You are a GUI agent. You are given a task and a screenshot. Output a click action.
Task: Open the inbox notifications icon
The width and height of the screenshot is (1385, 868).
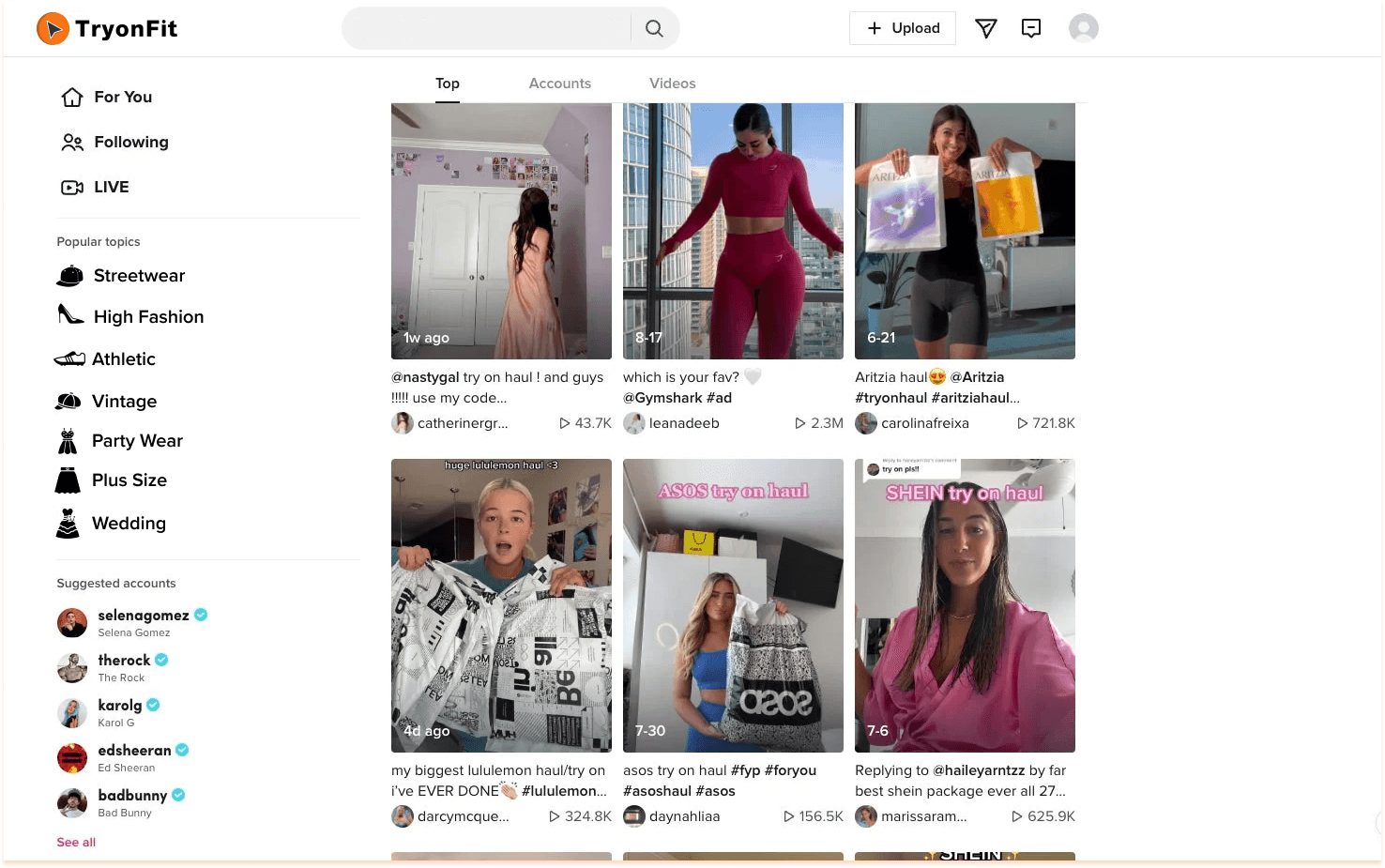point(1031,28)
